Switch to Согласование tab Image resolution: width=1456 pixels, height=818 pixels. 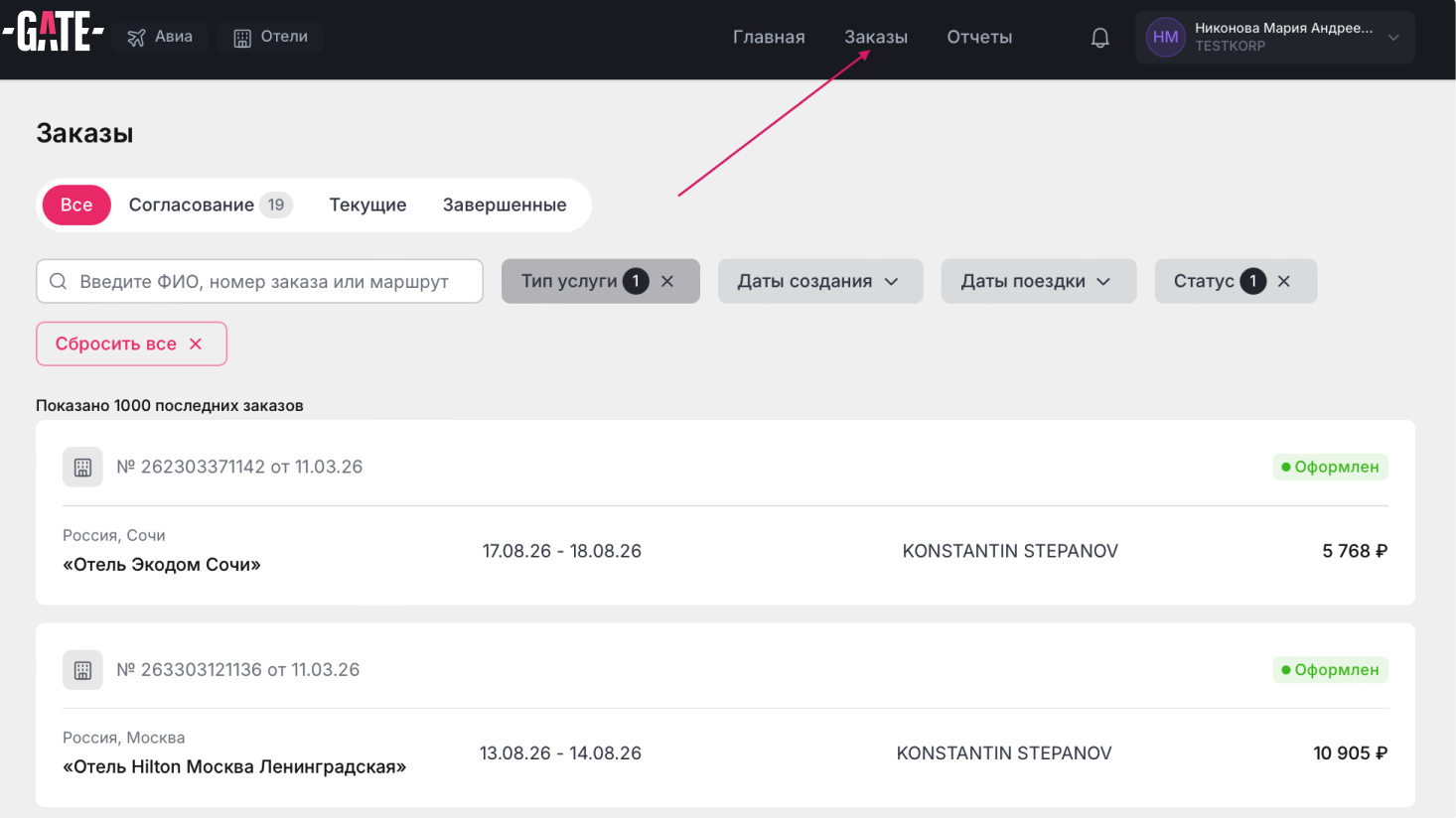192,205
